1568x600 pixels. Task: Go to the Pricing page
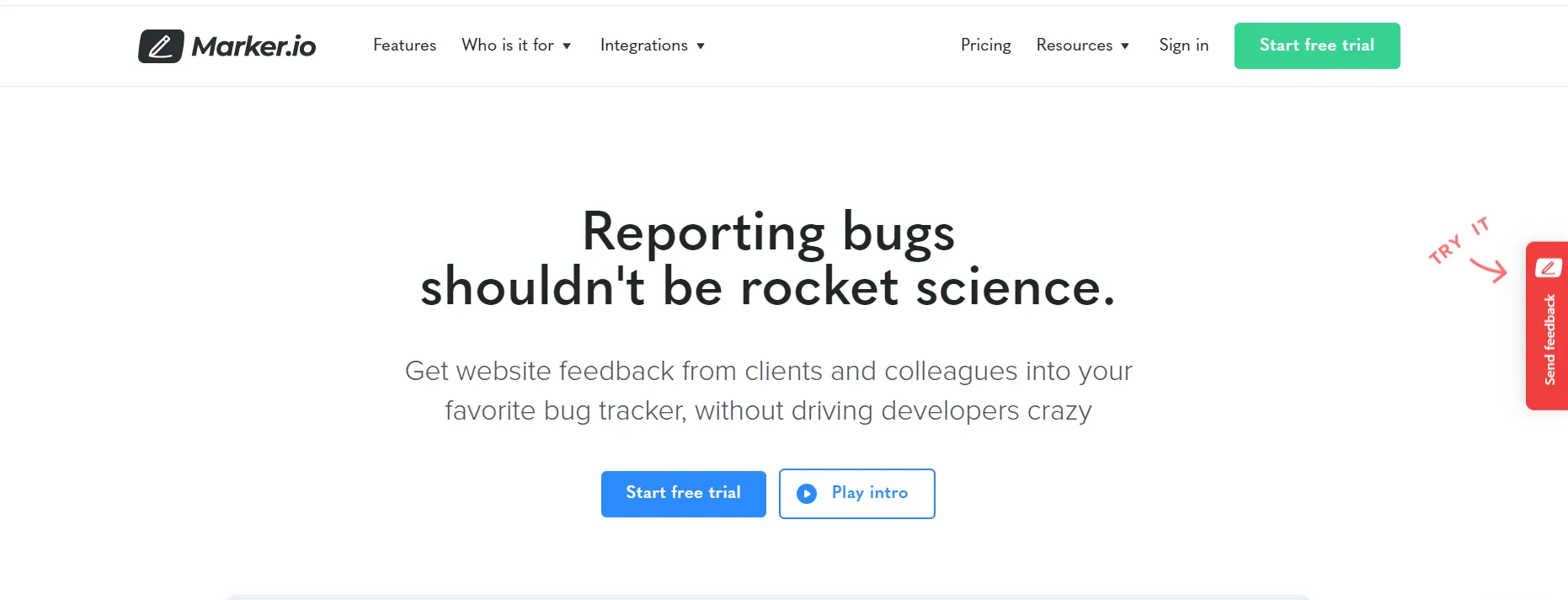[x=985, y=46]
